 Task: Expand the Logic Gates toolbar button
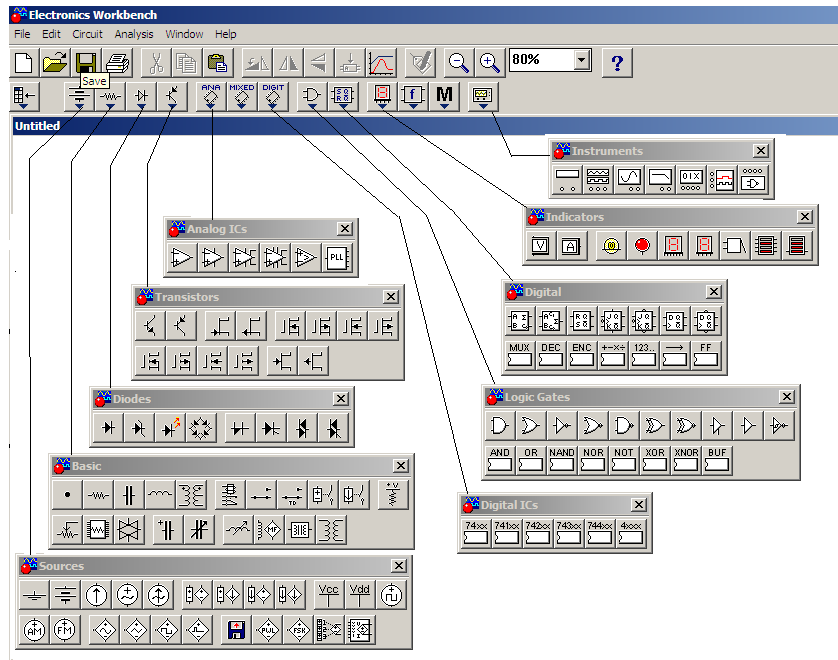coord(312,97)
